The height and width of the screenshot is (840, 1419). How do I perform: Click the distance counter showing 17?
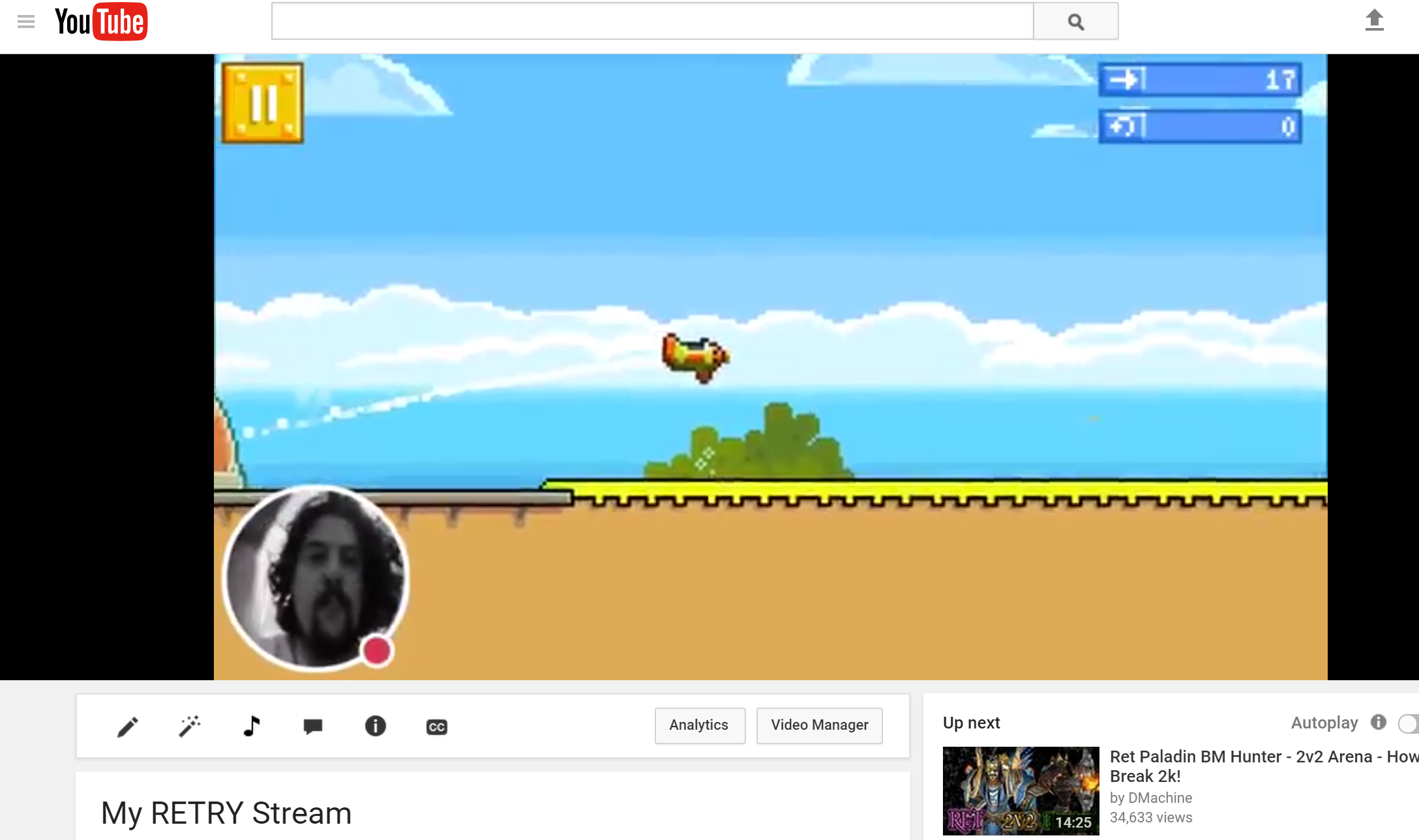(x=1201, y=80)
